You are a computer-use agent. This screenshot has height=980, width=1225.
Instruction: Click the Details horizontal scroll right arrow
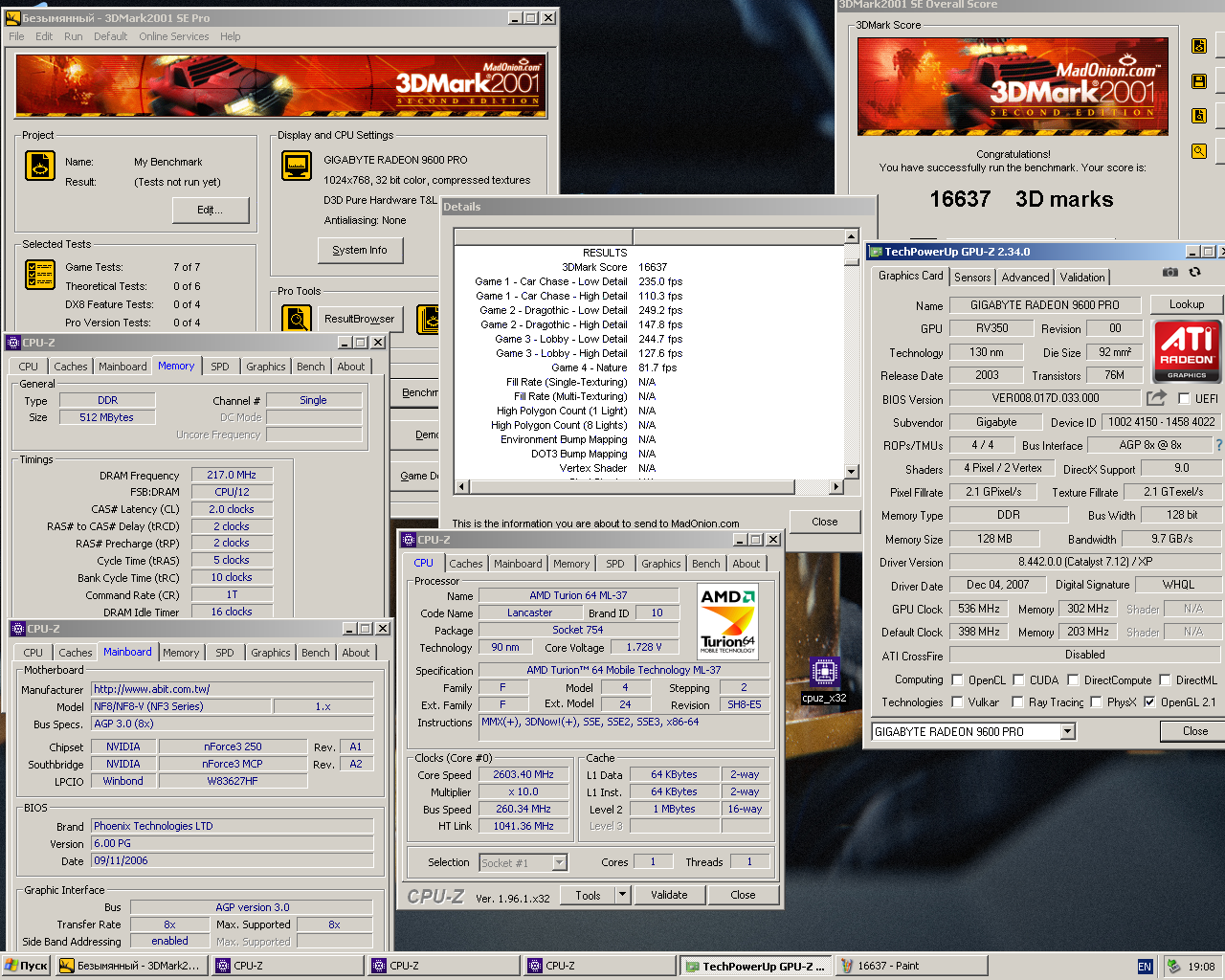[x=836, y=486]
